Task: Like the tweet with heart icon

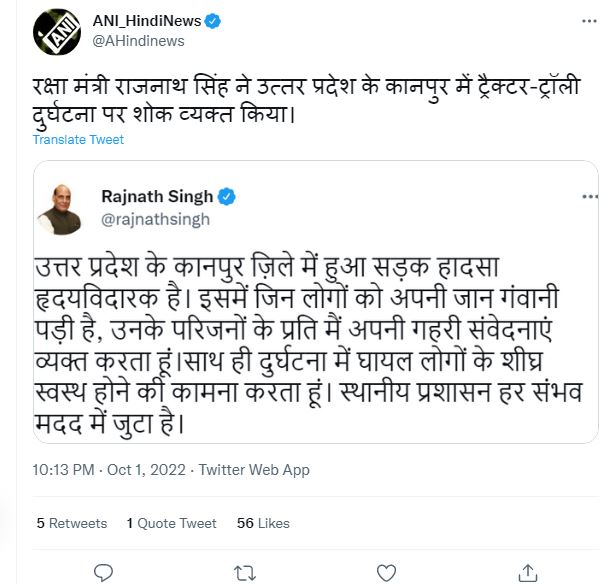Action: pos(385,571)
